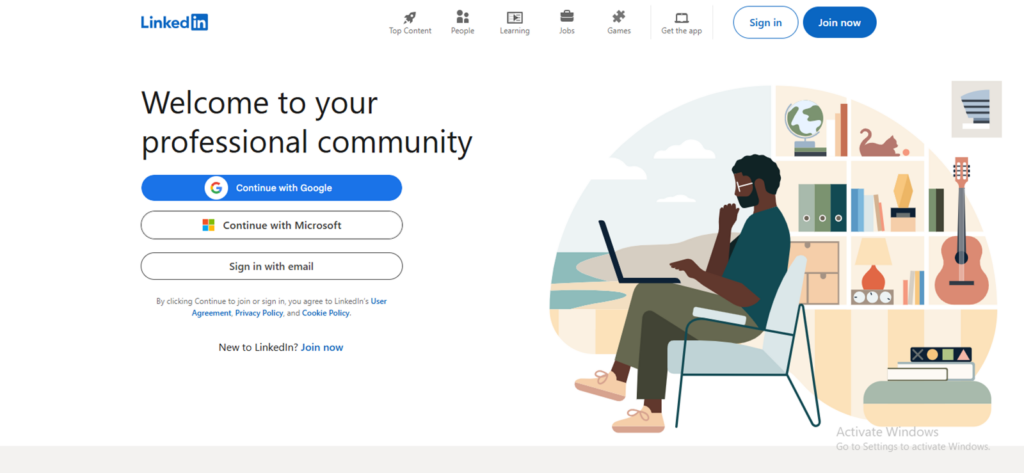Open the People nav item
Screen dimensions: 1024x473
pyautogui.click(x=462, y=22)
